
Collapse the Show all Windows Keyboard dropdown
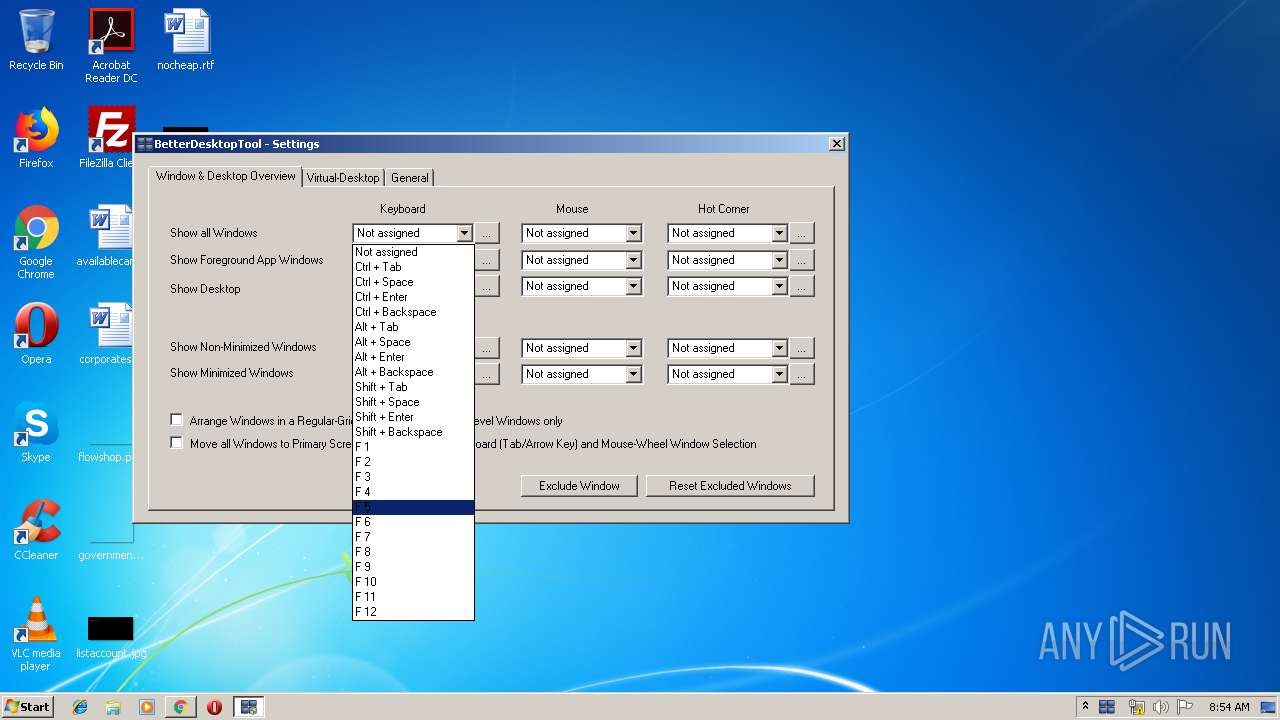[464, 233]
